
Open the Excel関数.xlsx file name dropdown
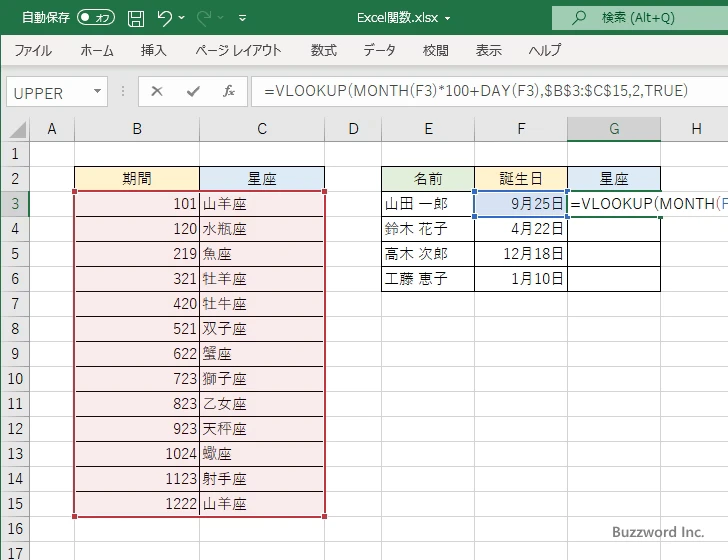[448, 19]
